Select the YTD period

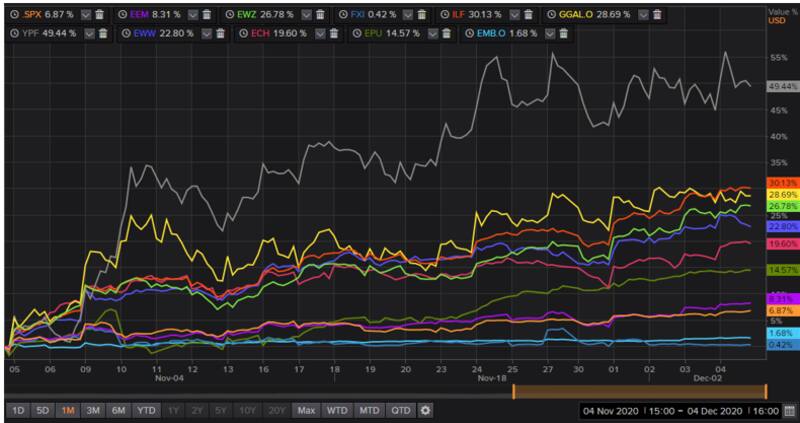(x=146, y=410)
